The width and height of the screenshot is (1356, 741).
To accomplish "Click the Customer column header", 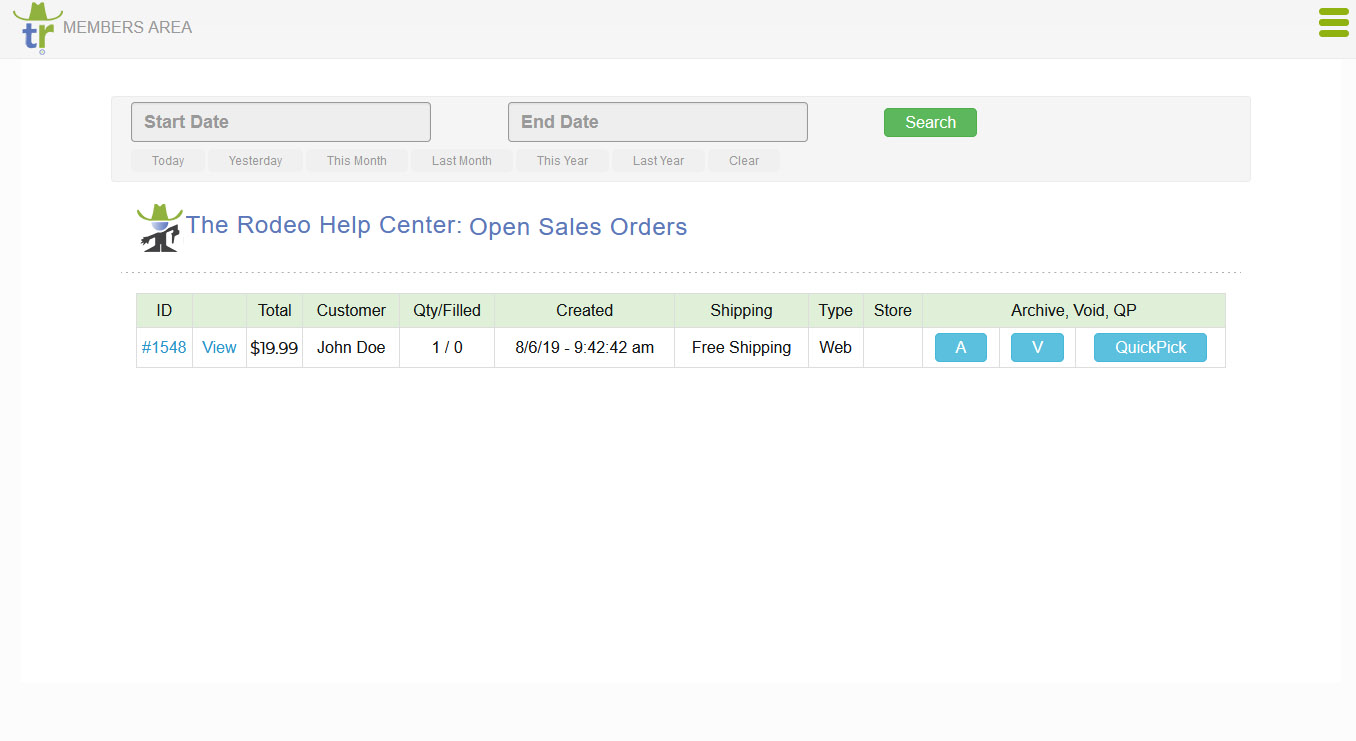I will [x=351, y=311].
